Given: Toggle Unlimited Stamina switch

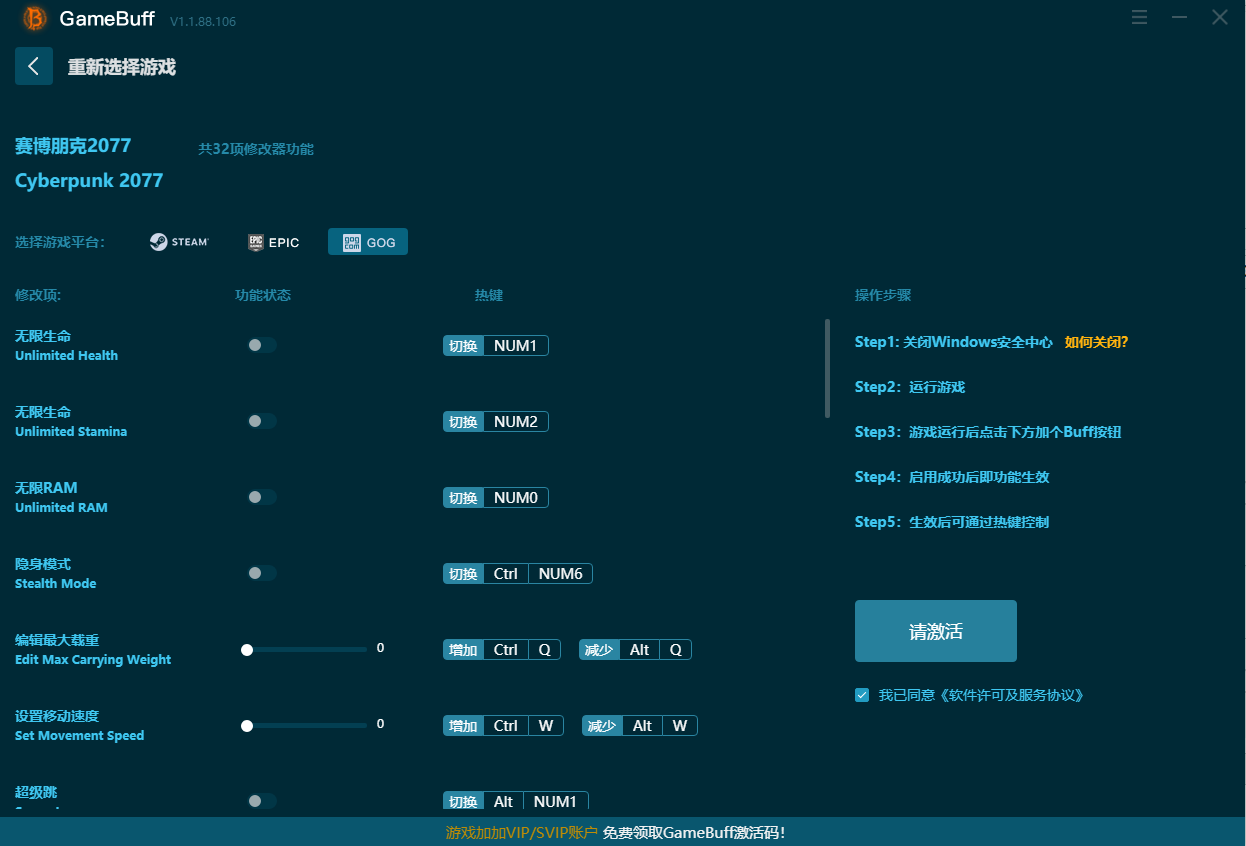Looking at the screenshot, I should coord(262,421).
